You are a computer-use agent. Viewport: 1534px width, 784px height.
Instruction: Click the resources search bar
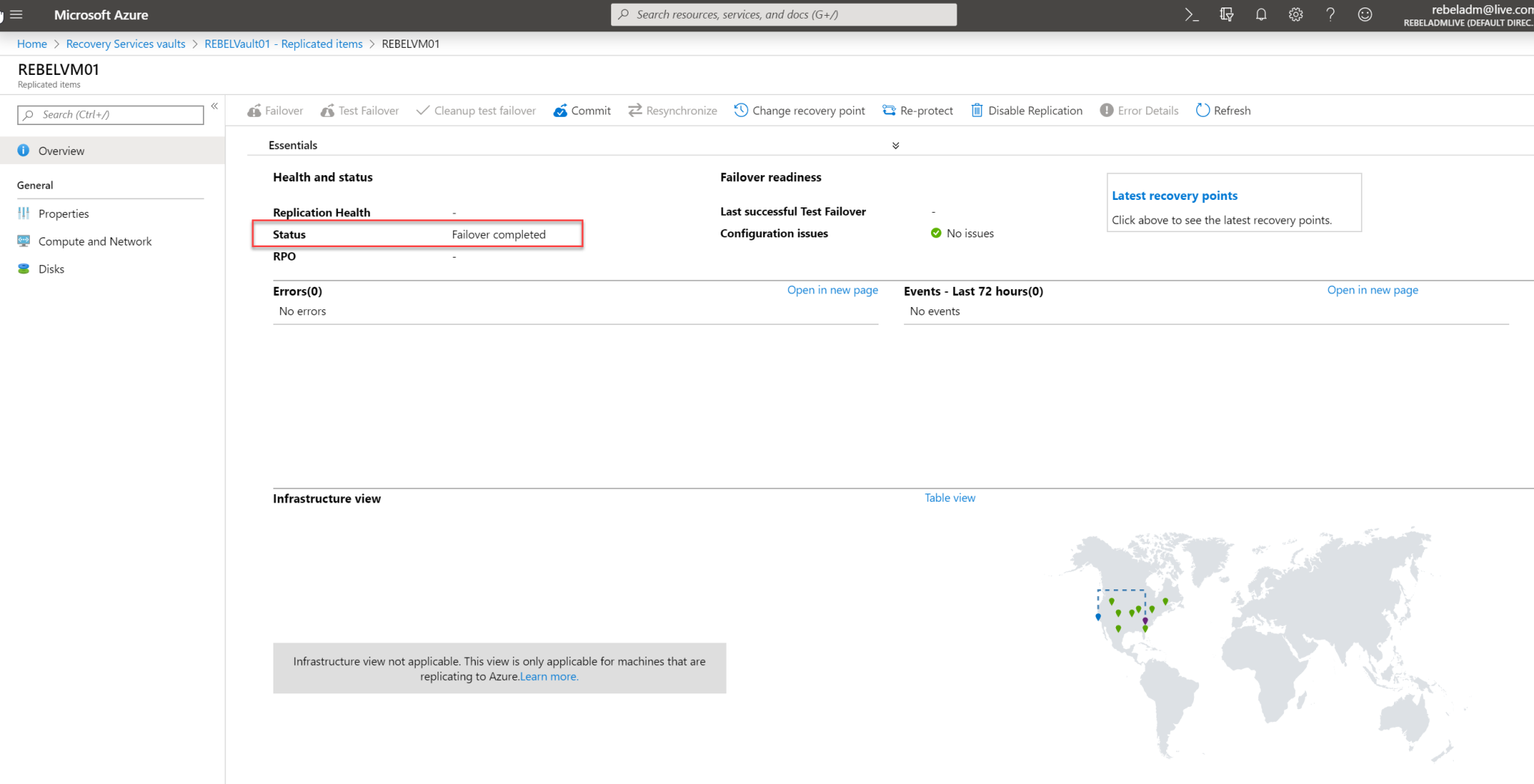tap(783, 14)
